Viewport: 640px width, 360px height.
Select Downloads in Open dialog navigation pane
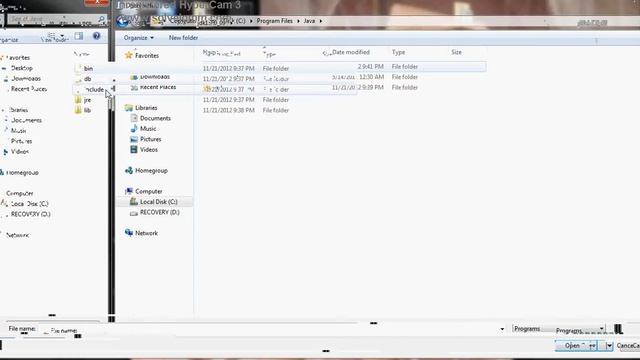[x=155, y=77]
